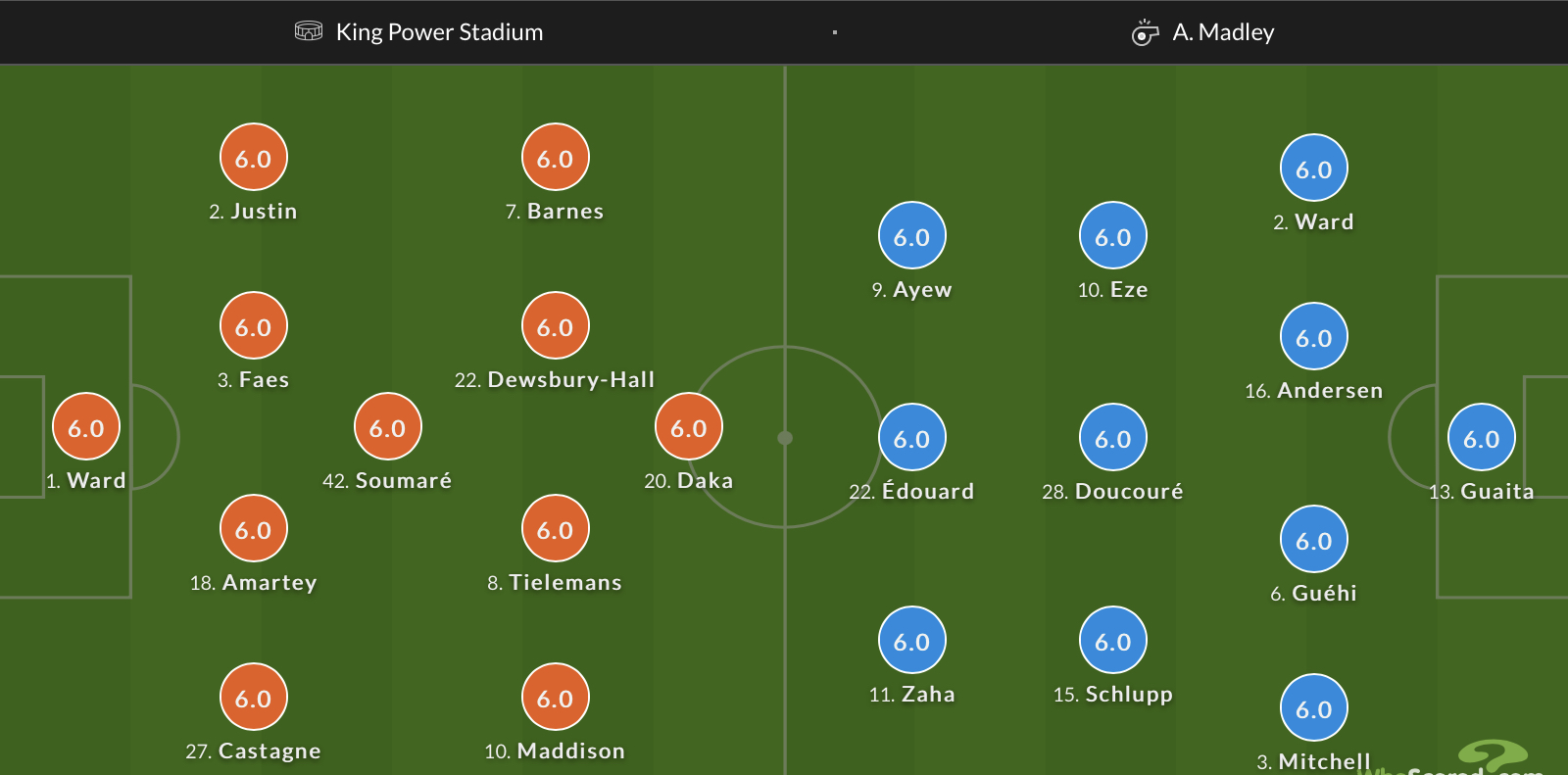Select Daka's orange player marker

[689, 427]
